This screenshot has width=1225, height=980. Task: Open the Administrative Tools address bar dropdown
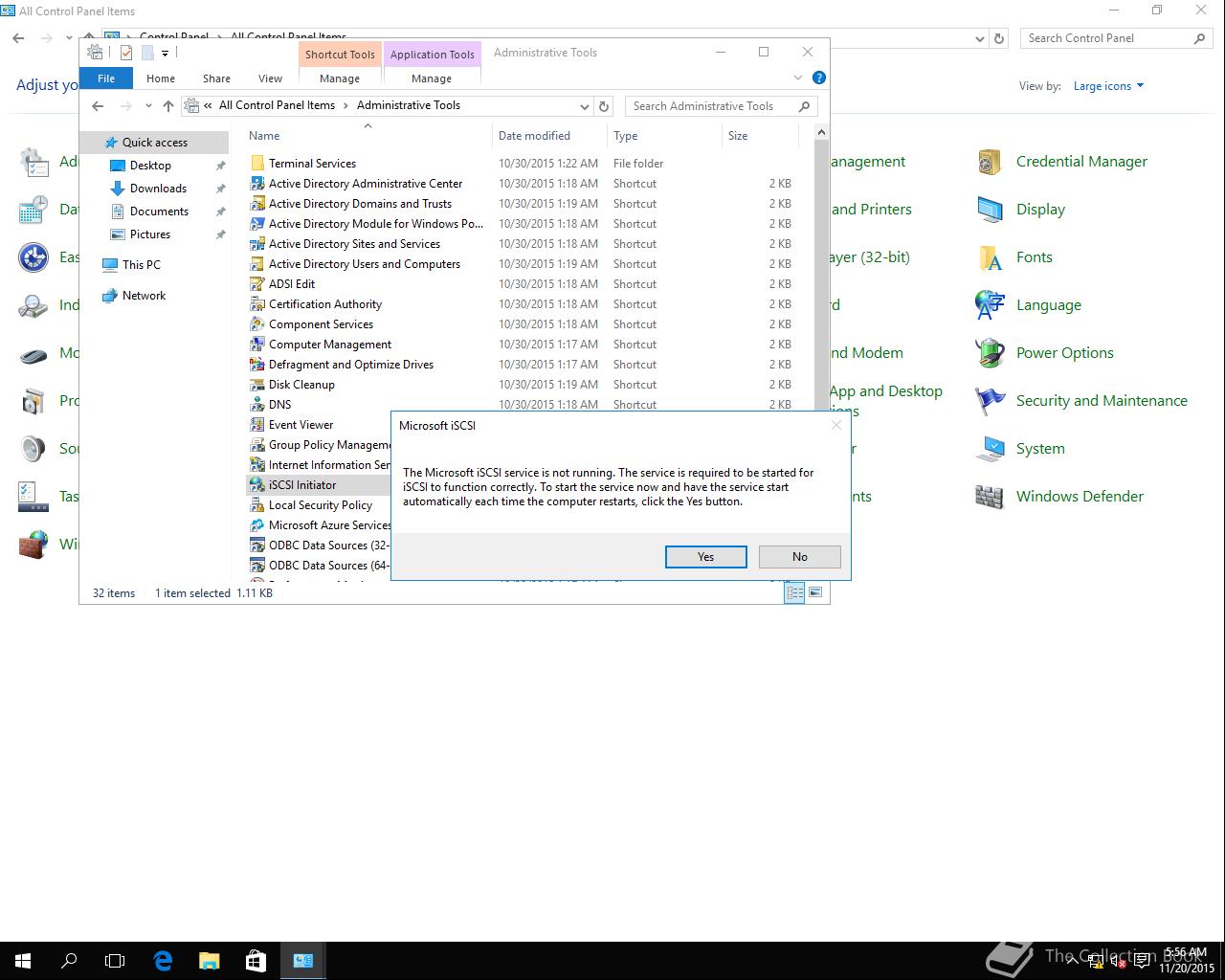pyautogui.click(x=584, y=106)
